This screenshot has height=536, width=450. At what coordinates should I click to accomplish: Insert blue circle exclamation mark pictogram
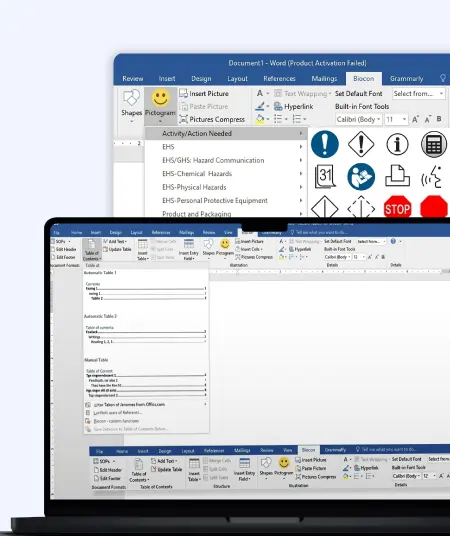(325, 144)
